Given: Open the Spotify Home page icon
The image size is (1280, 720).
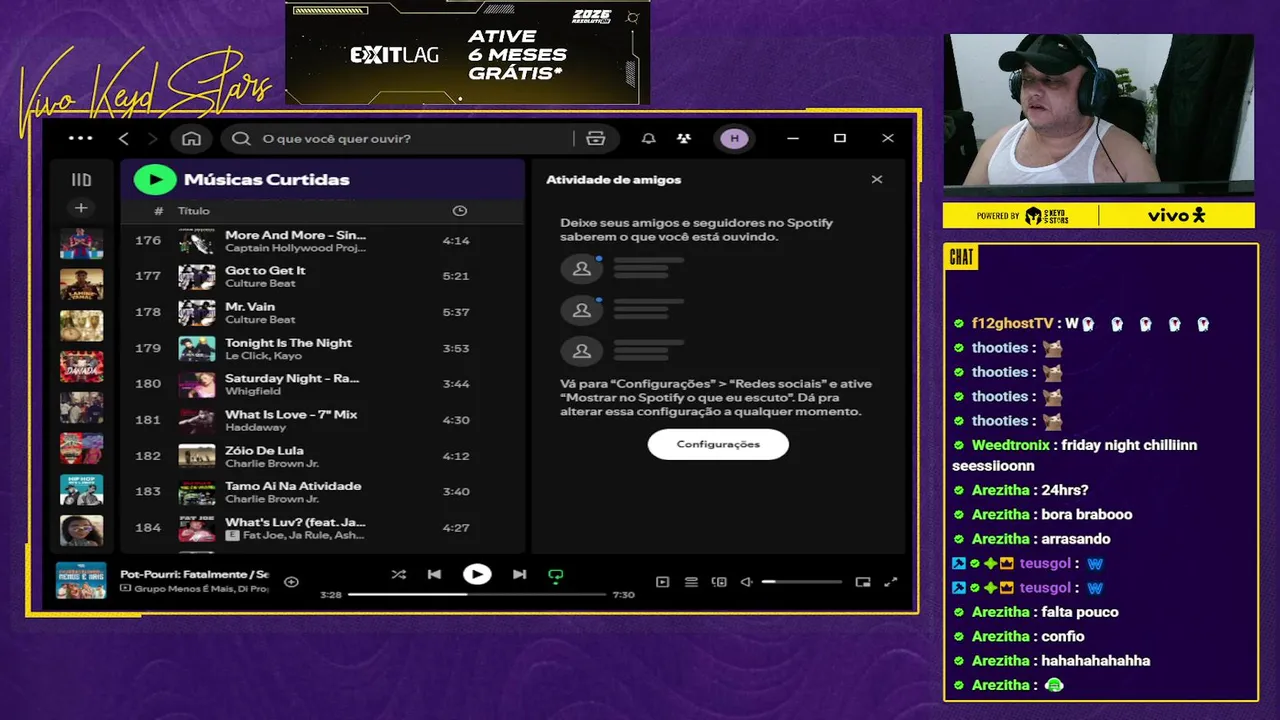Looking at the screenshot, I should 192,138.
